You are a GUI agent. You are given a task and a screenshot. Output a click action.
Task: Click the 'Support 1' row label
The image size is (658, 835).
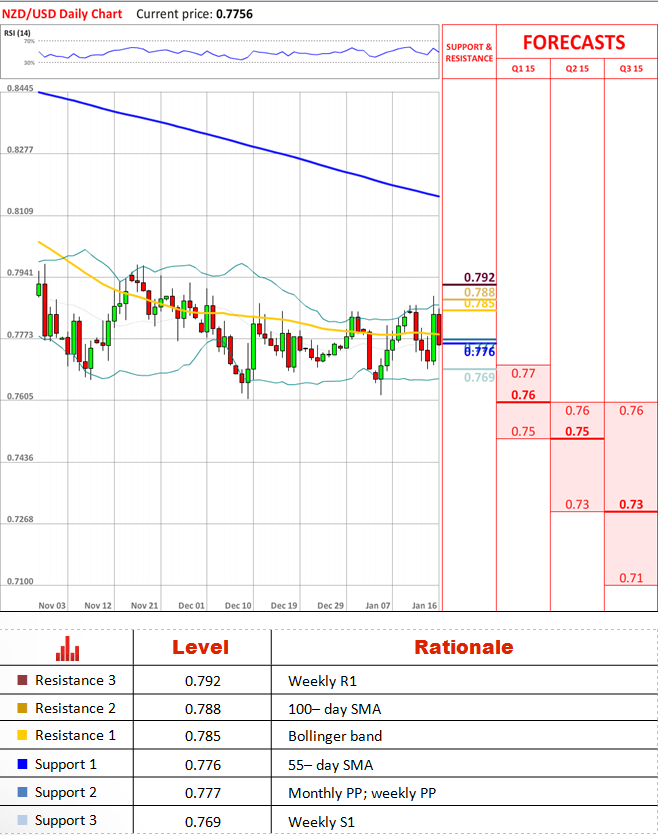click(x=66, y=764)
